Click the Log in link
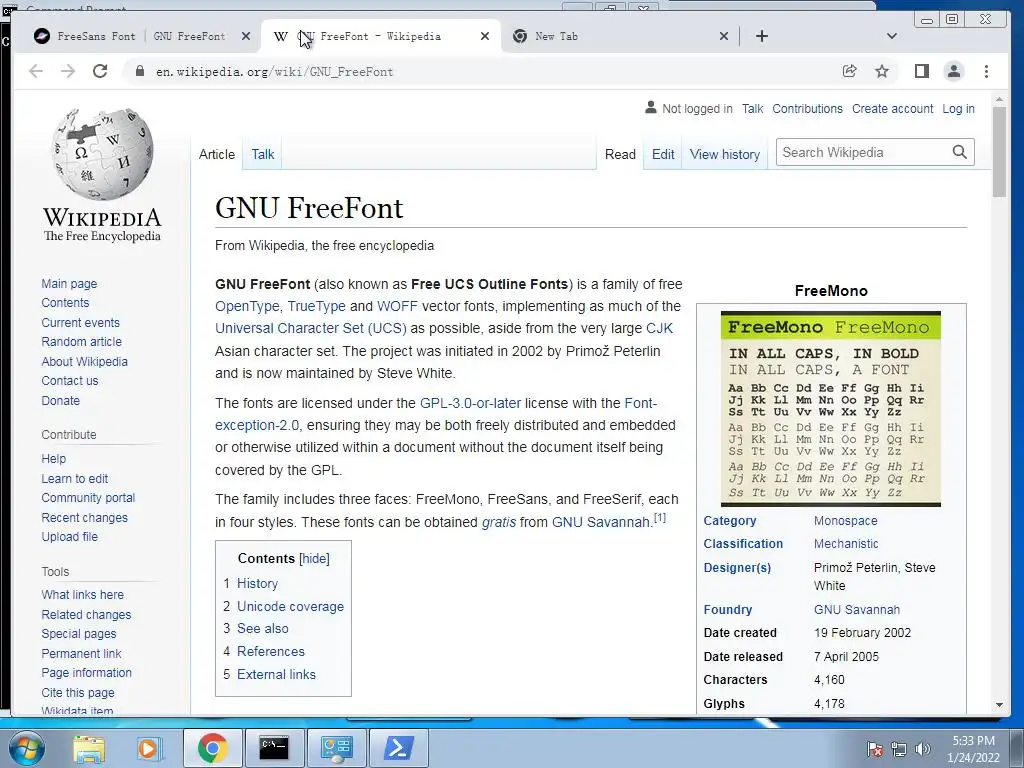Image resolution: width=1024 pixels, height=768 pixels. pos(958,109)
